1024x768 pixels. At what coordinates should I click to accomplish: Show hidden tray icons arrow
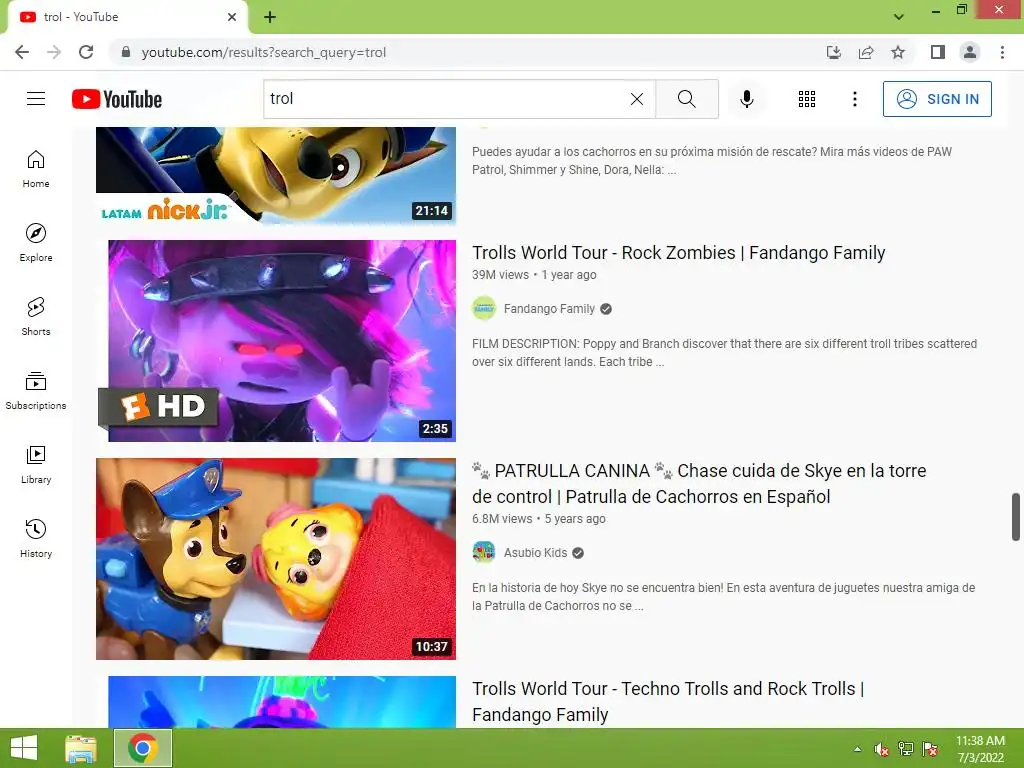tap(857, 749)
